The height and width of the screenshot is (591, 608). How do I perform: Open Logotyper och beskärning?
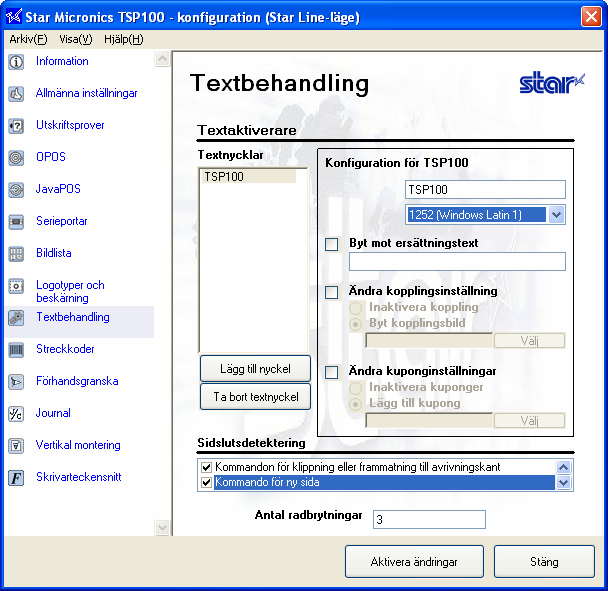(70, 292)
